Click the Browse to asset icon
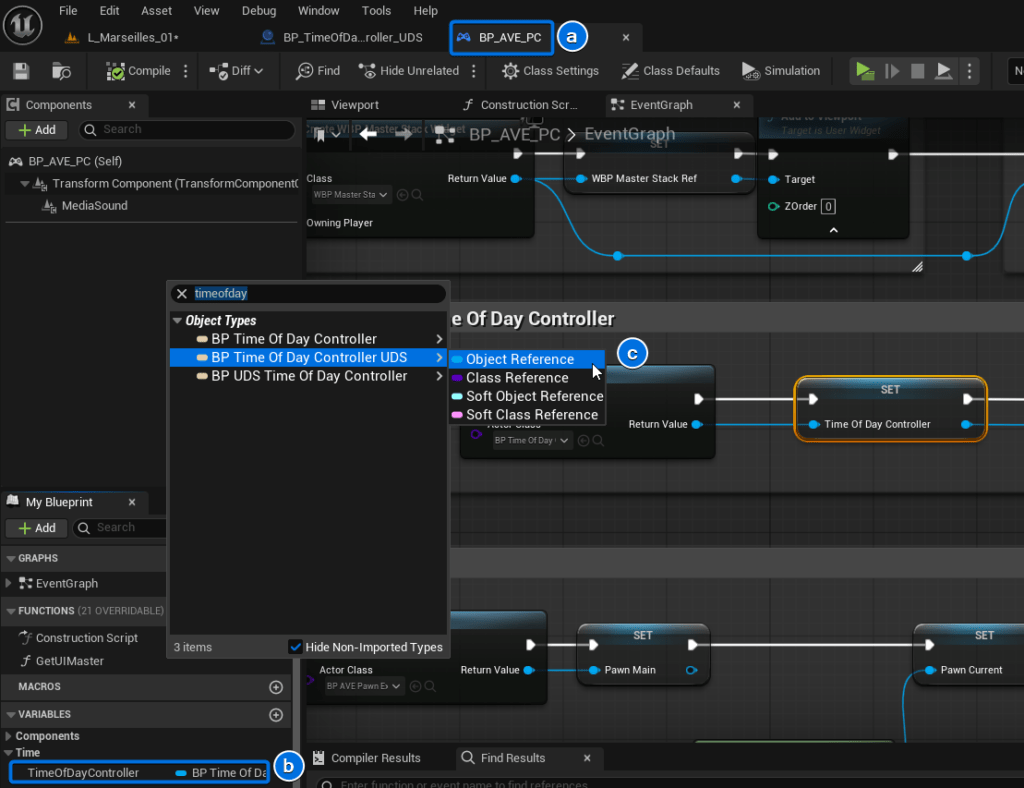 pyautogui.click(x=62, y=71)
